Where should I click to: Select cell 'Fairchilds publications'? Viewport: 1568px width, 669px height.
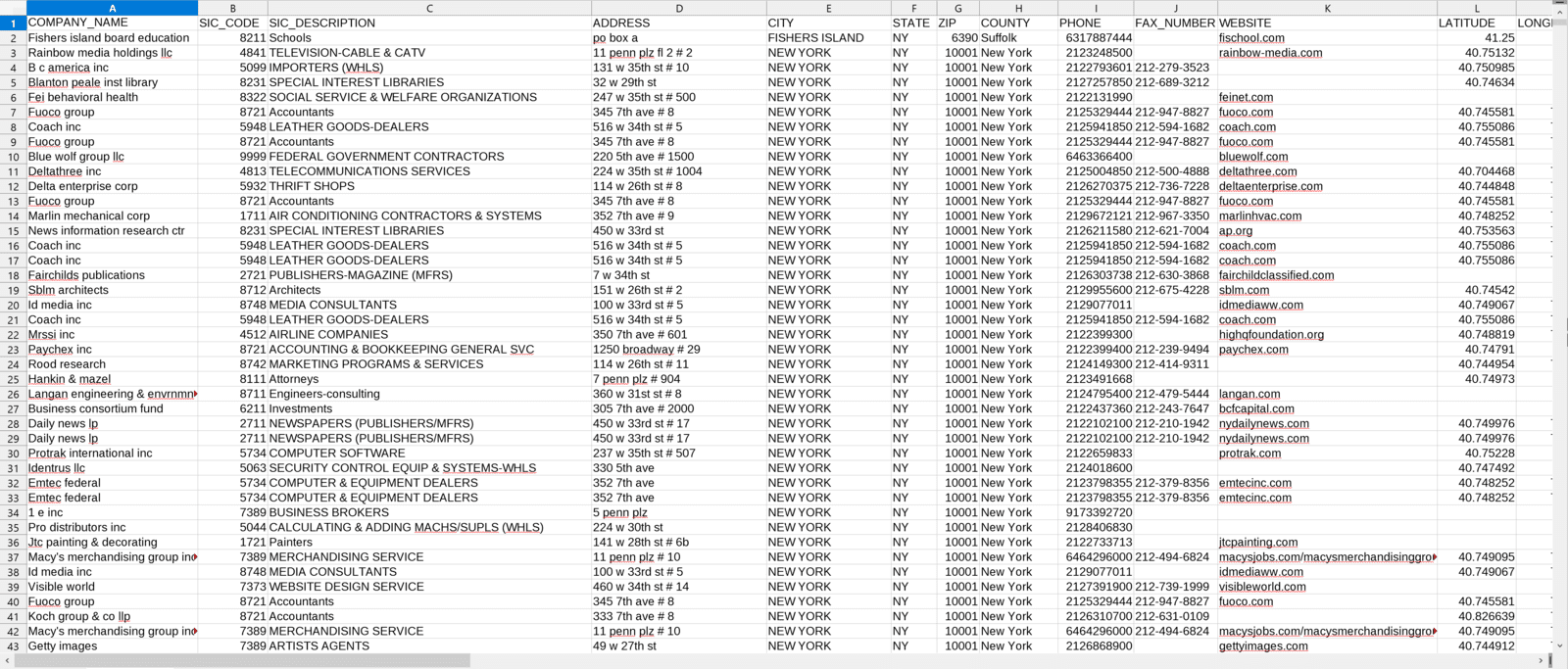tap(112, 275)
